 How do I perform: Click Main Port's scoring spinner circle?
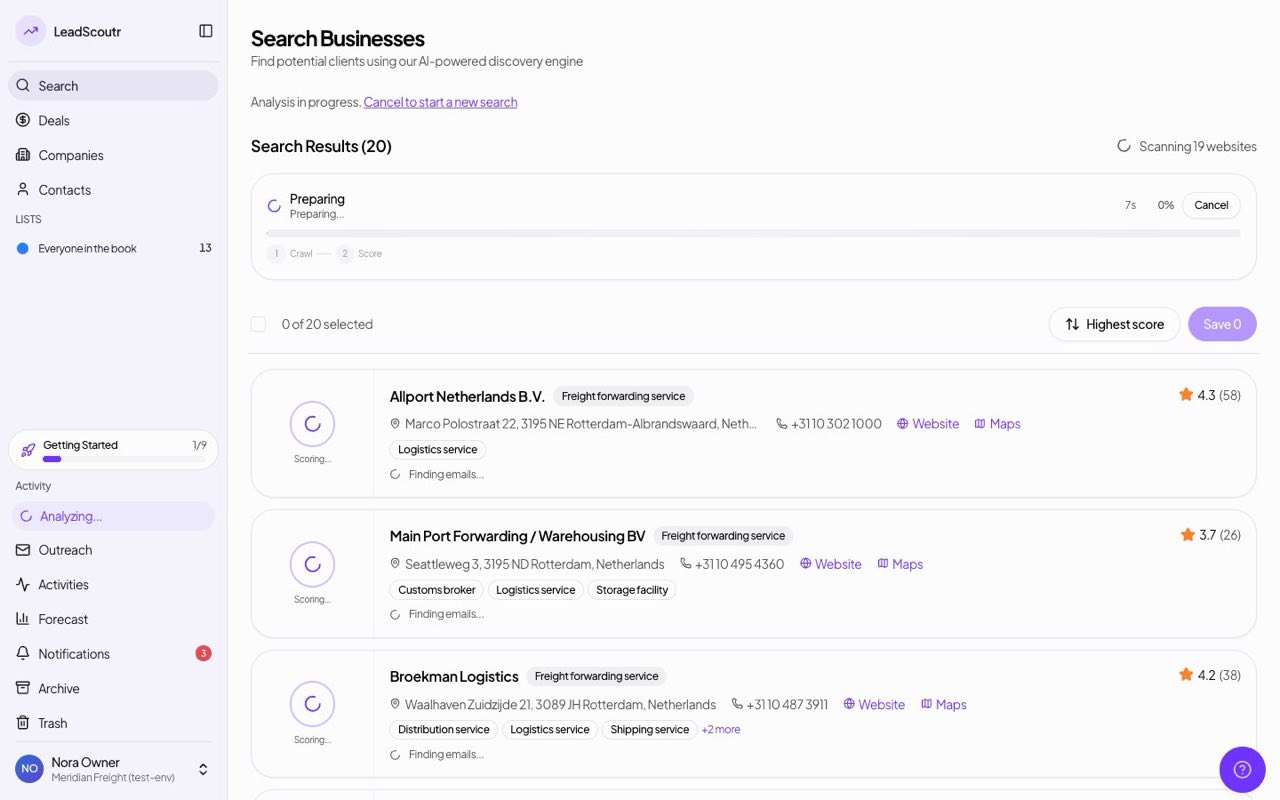tap(312, 564)
